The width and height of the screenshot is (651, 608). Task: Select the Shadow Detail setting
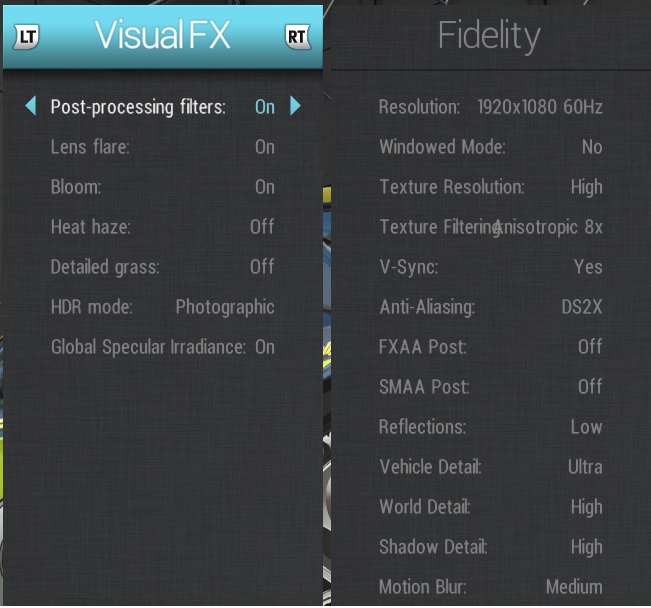pyautogui.click(x=490, y=547)
